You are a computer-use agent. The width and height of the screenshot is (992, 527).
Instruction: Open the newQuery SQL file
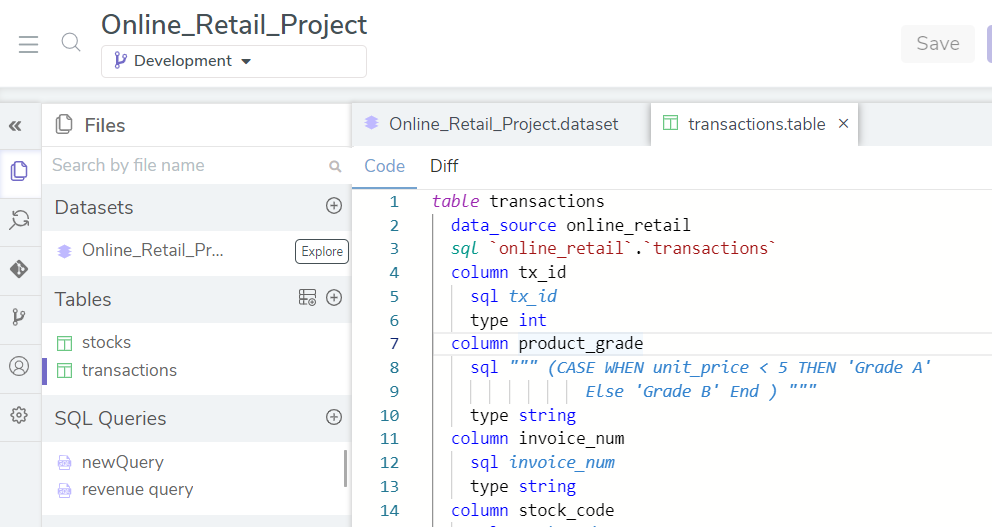point(123,462)
